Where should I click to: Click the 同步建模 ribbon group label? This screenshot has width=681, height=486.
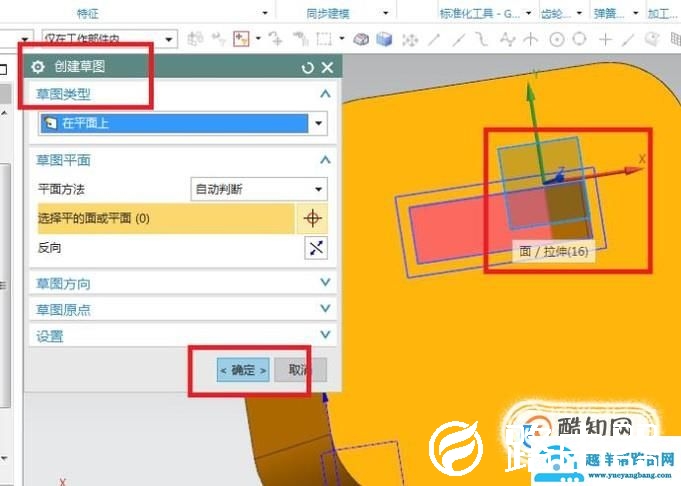(x=328, y=13)
